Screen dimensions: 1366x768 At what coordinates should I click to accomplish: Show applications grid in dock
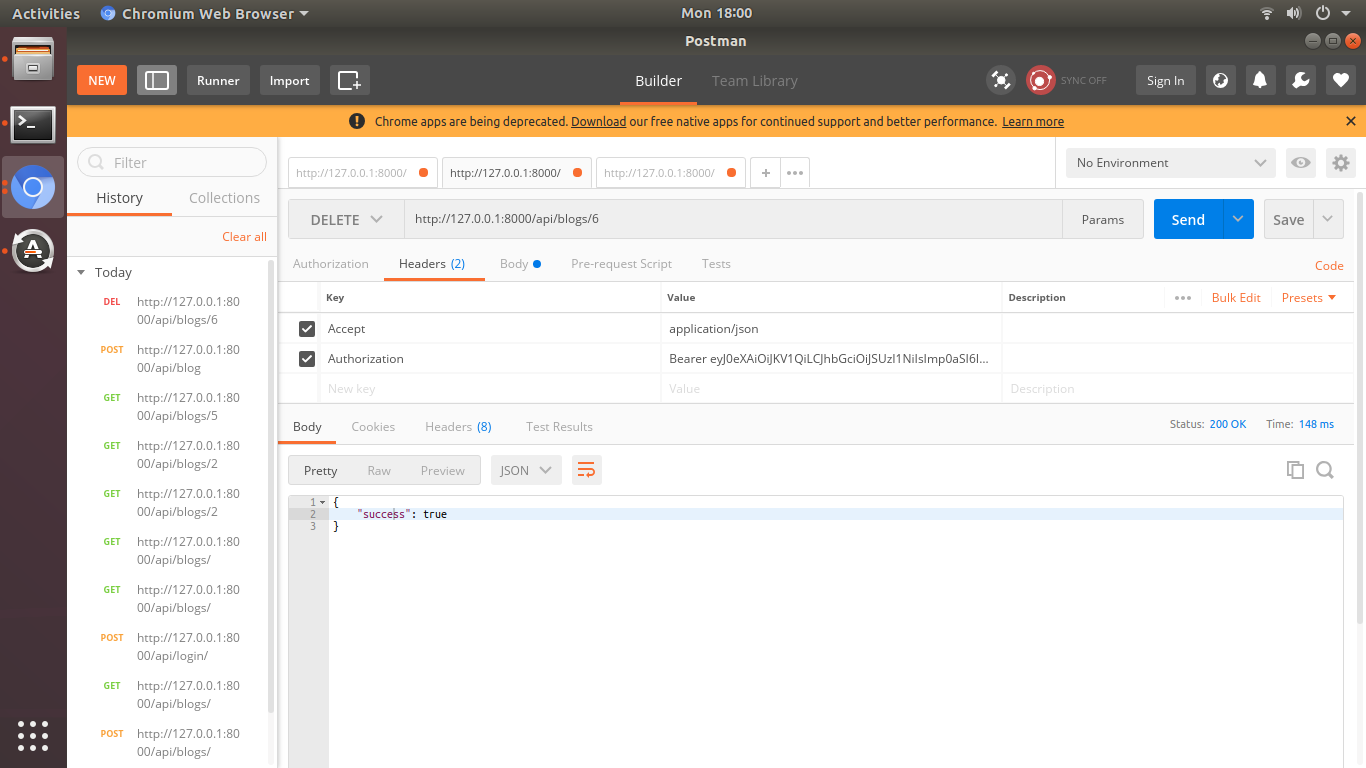pos(33,735)
